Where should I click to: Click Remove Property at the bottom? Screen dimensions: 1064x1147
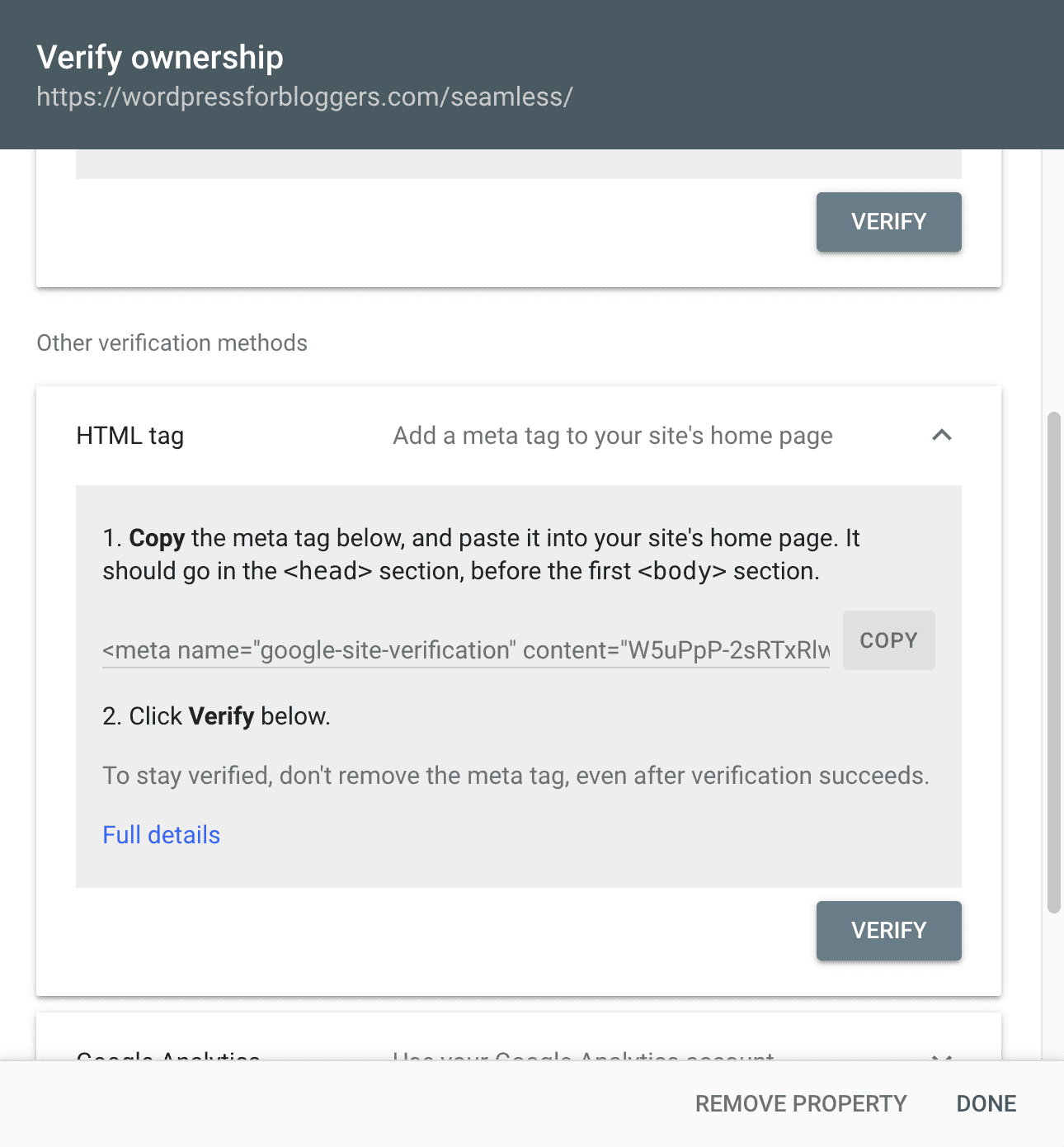(x=802, y=1103)
